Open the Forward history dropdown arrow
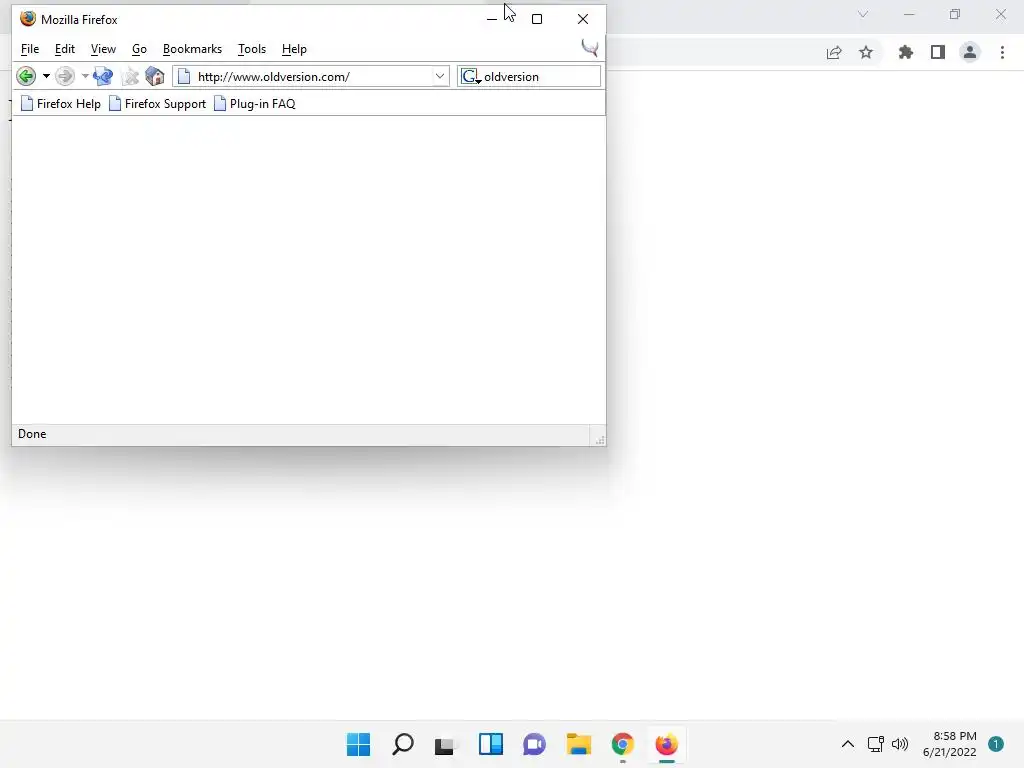 click(85, 76)
